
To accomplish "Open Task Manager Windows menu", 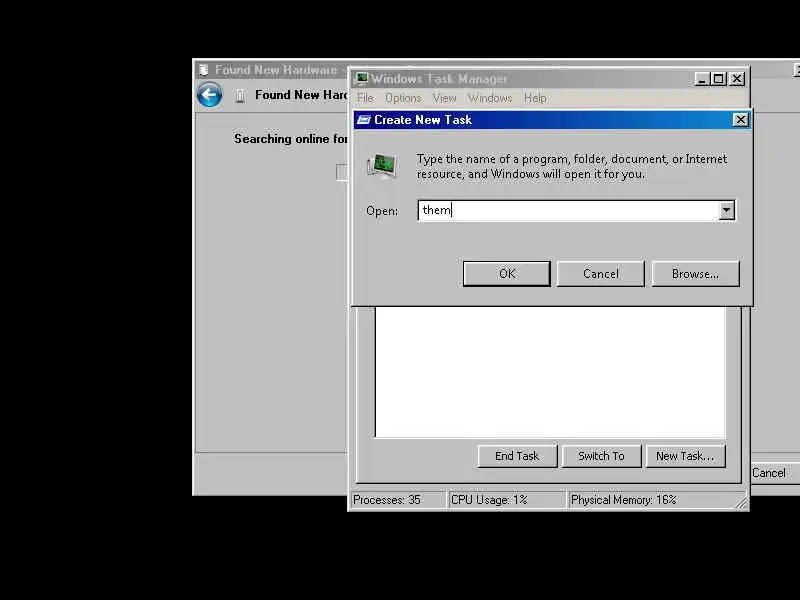I will click(x=490, y=98).
